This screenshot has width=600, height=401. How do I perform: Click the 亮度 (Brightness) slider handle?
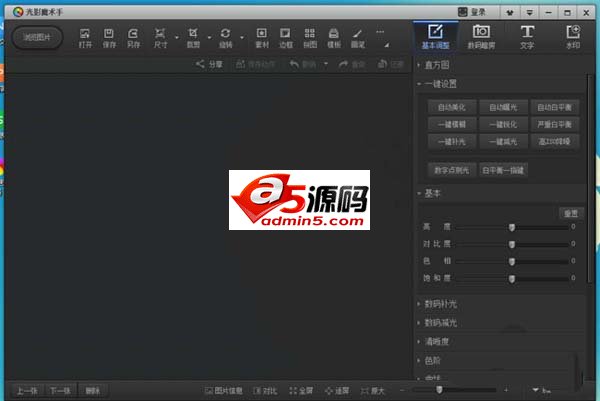click(512, 228)
